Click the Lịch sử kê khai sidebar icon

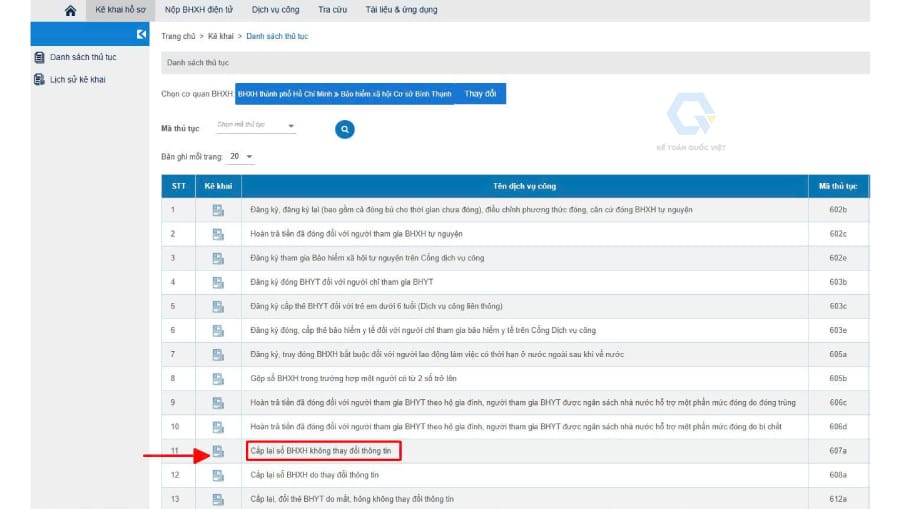[39, 80]
